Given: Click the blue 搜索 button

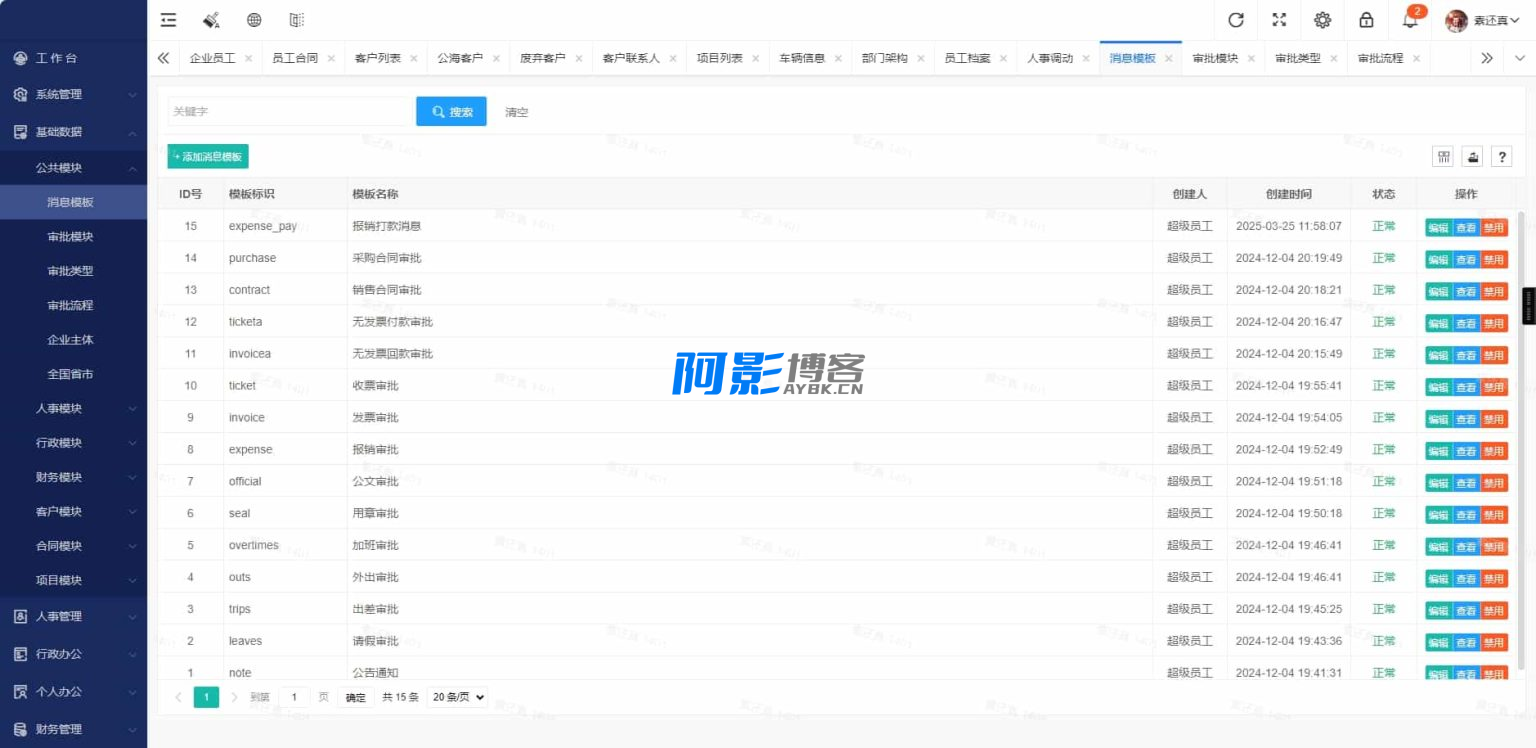Looking at the screenshot, I should (451, 112).
